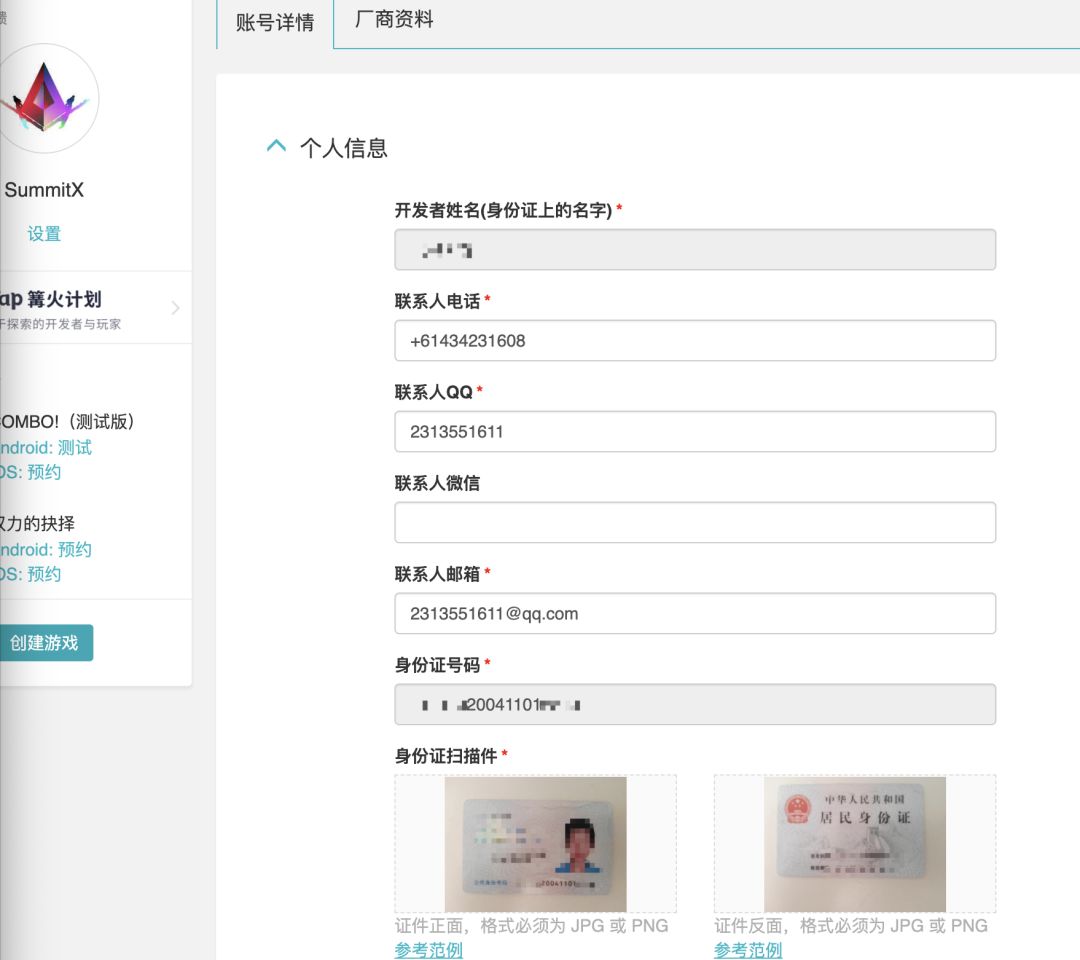
Task: Click the 开发者姓名 input field
Action: click(x=695, y=249)
